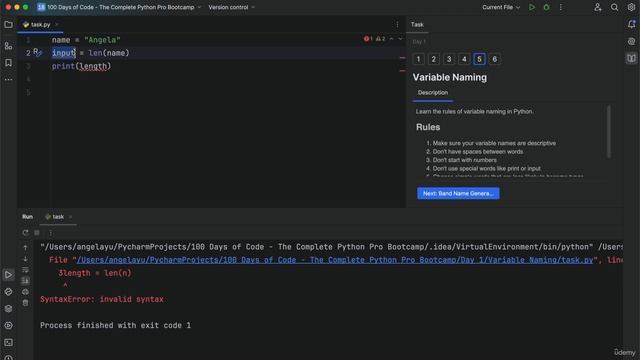
Task: Select the Description tab
Action: click(433, 93)
